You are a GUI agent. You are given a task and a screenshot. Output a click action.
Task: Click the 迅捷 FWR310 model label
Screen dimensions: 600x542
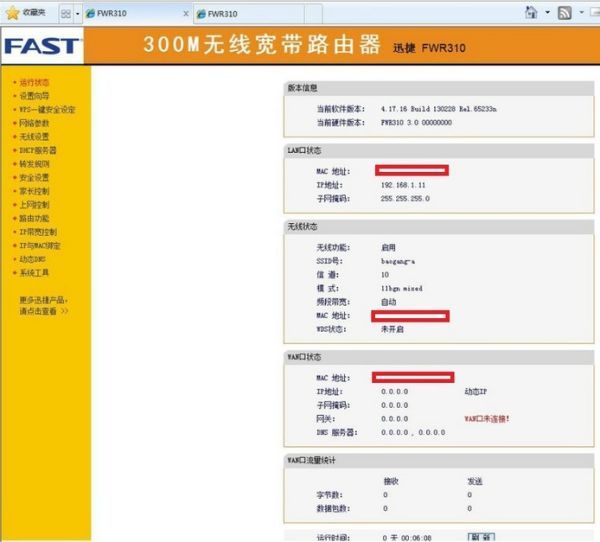point(429,48)
